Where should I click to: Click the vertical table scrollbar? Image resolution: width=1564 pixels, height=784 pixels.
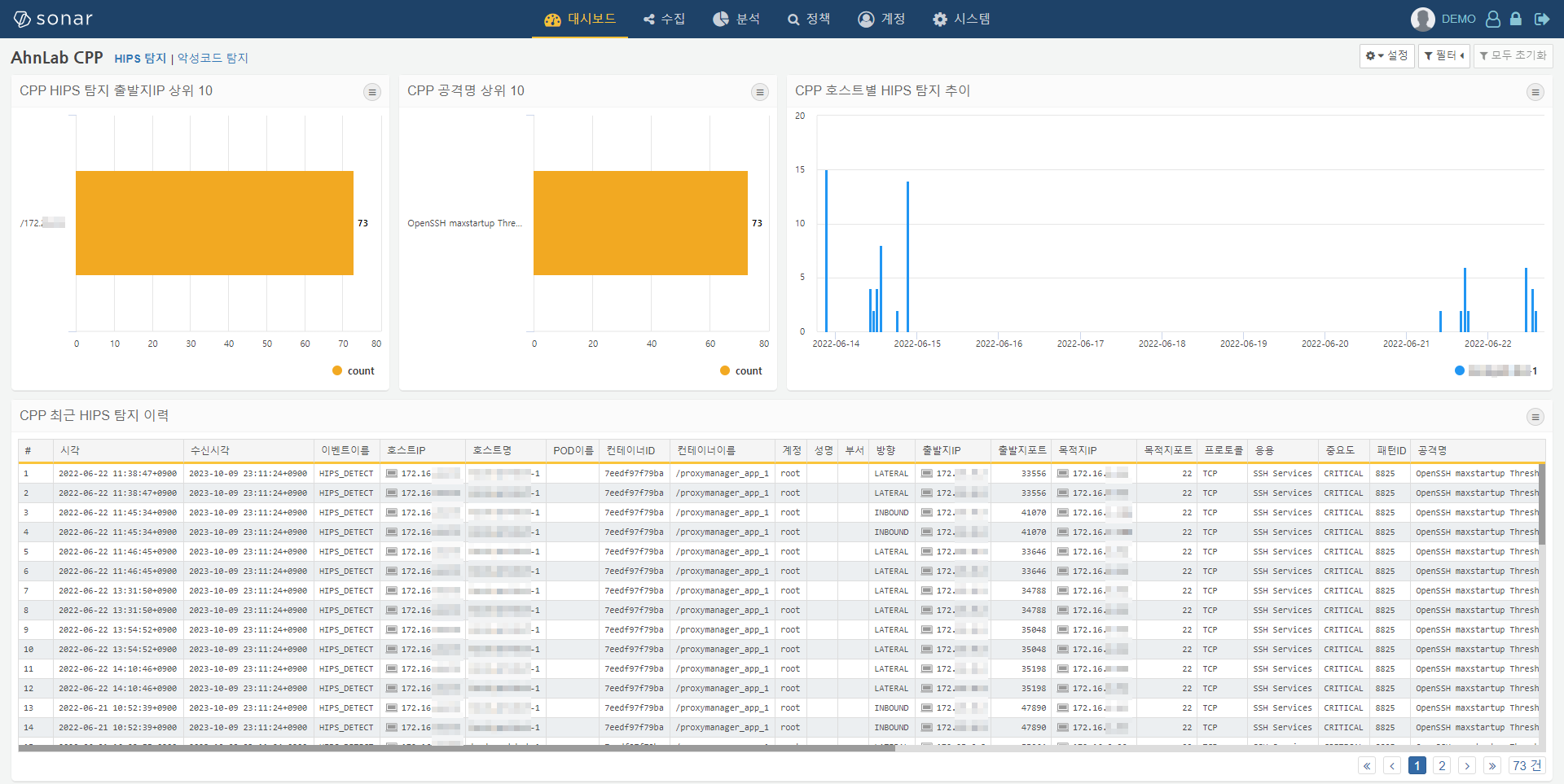tap(1542, 505)
